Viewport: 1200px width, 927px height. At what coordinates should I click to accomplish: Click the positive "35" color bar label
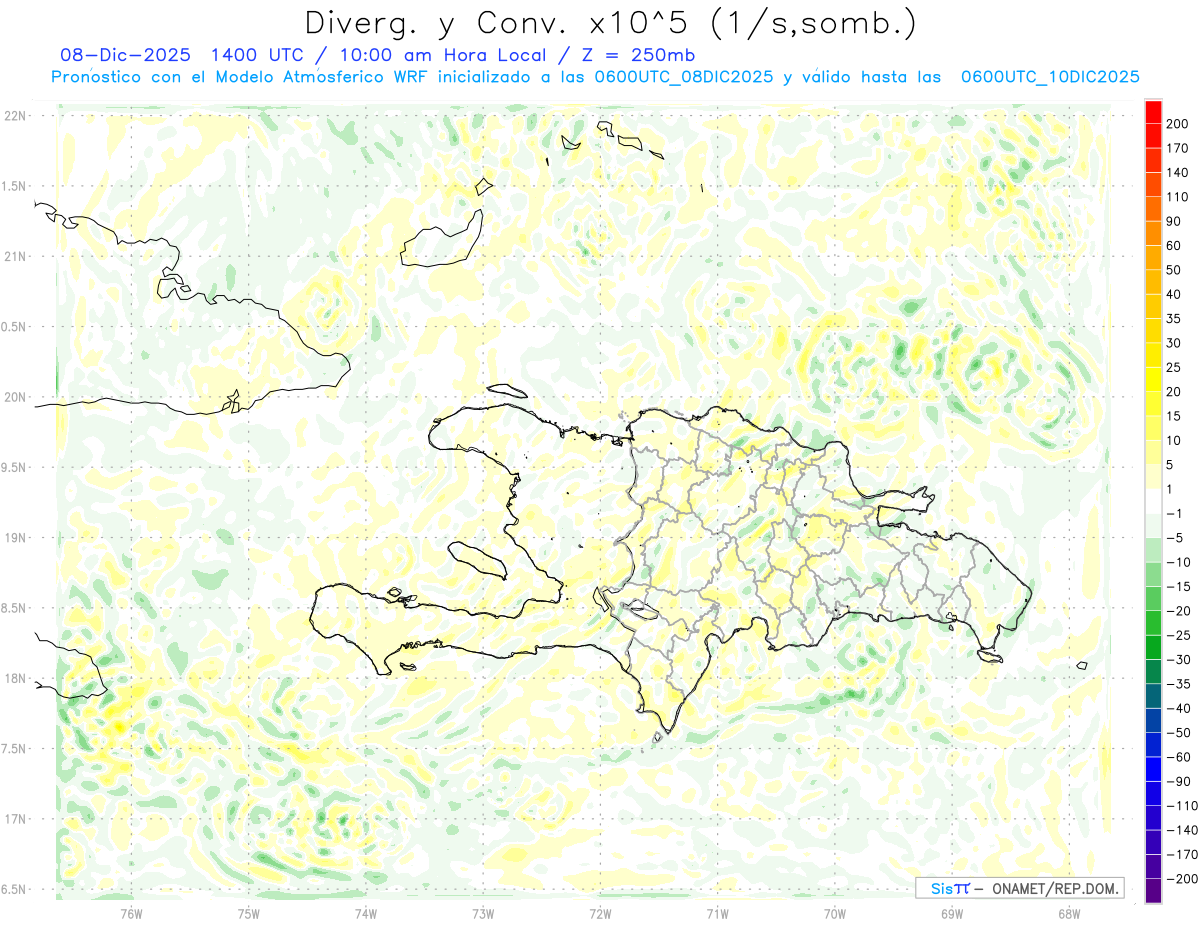1176,319
